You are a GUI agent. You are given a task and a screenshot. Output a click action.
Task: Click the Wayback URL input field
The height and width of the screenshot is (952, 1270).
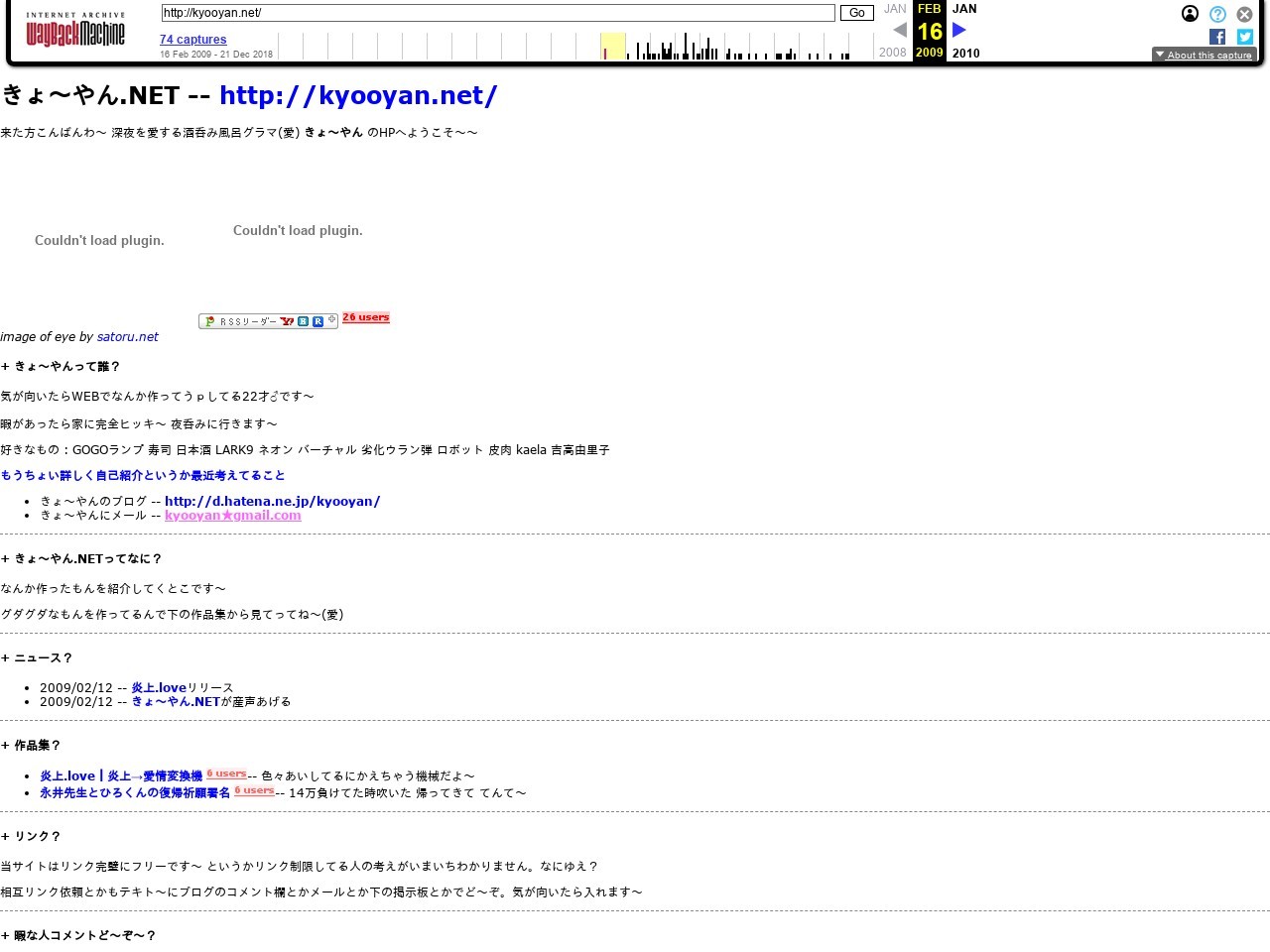point(497,13)
